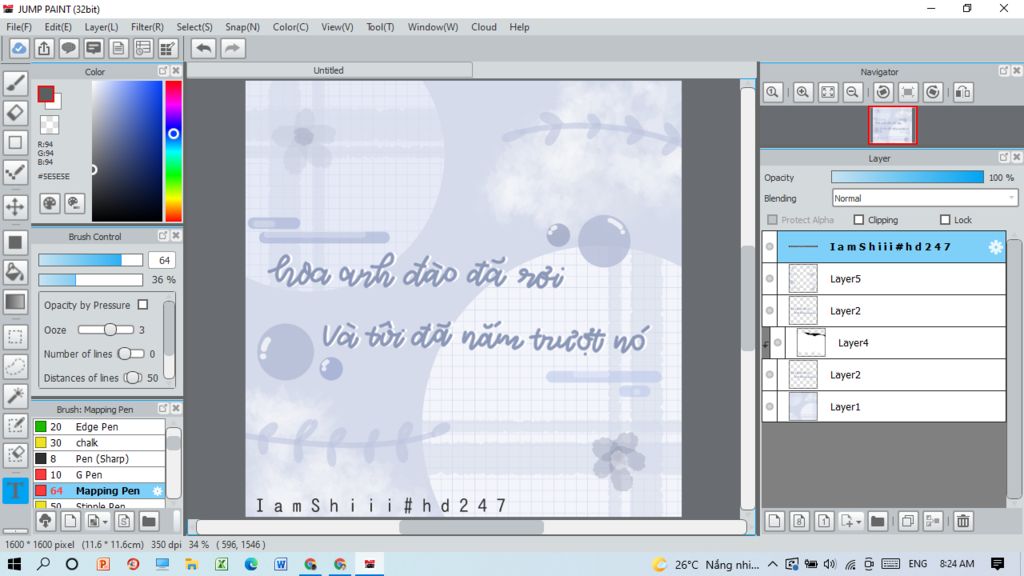Hide Layer5 visibility

click(x=770, y=279)
